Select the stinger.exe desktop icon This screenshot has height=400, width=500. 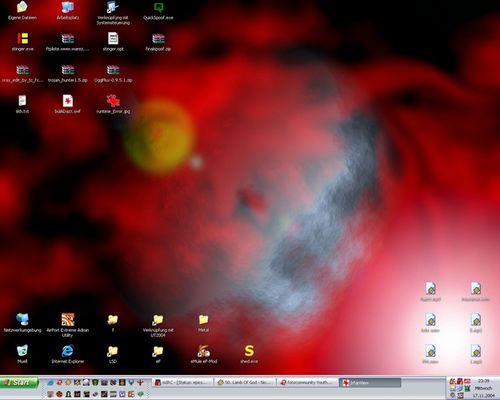22,42
